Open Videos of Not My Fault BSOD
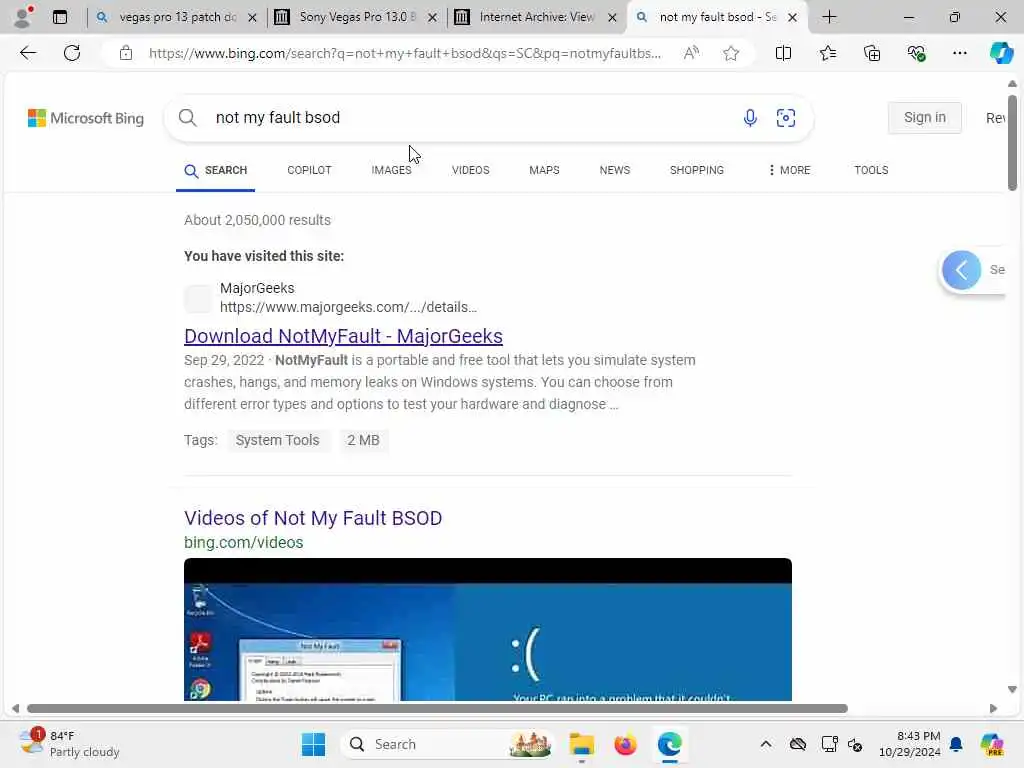This screenshot has width=1024, height=768. pyautogui.click(x=313, y=518)
